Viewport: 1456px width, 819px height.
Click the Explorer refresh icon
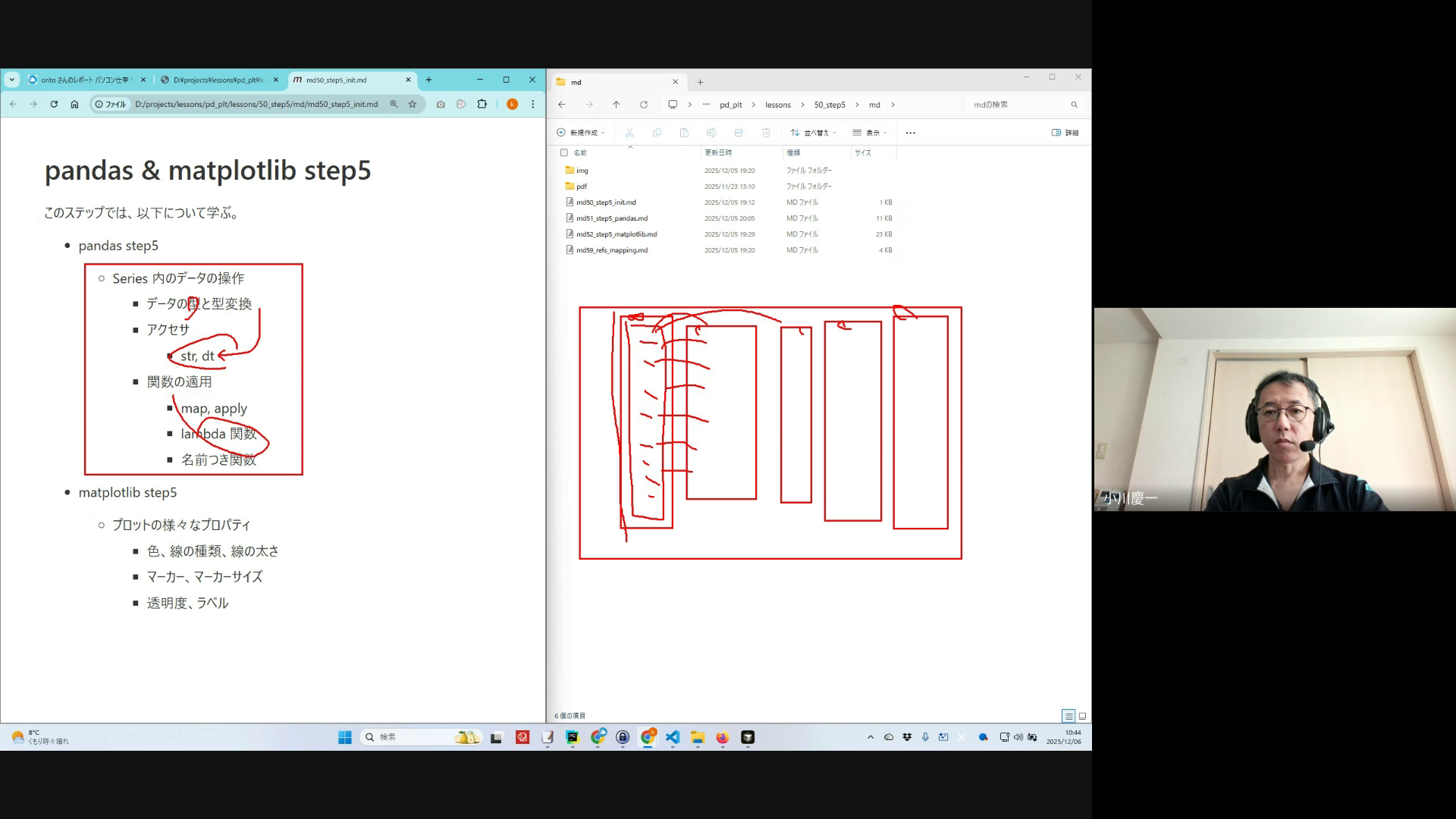pos(643,105)
